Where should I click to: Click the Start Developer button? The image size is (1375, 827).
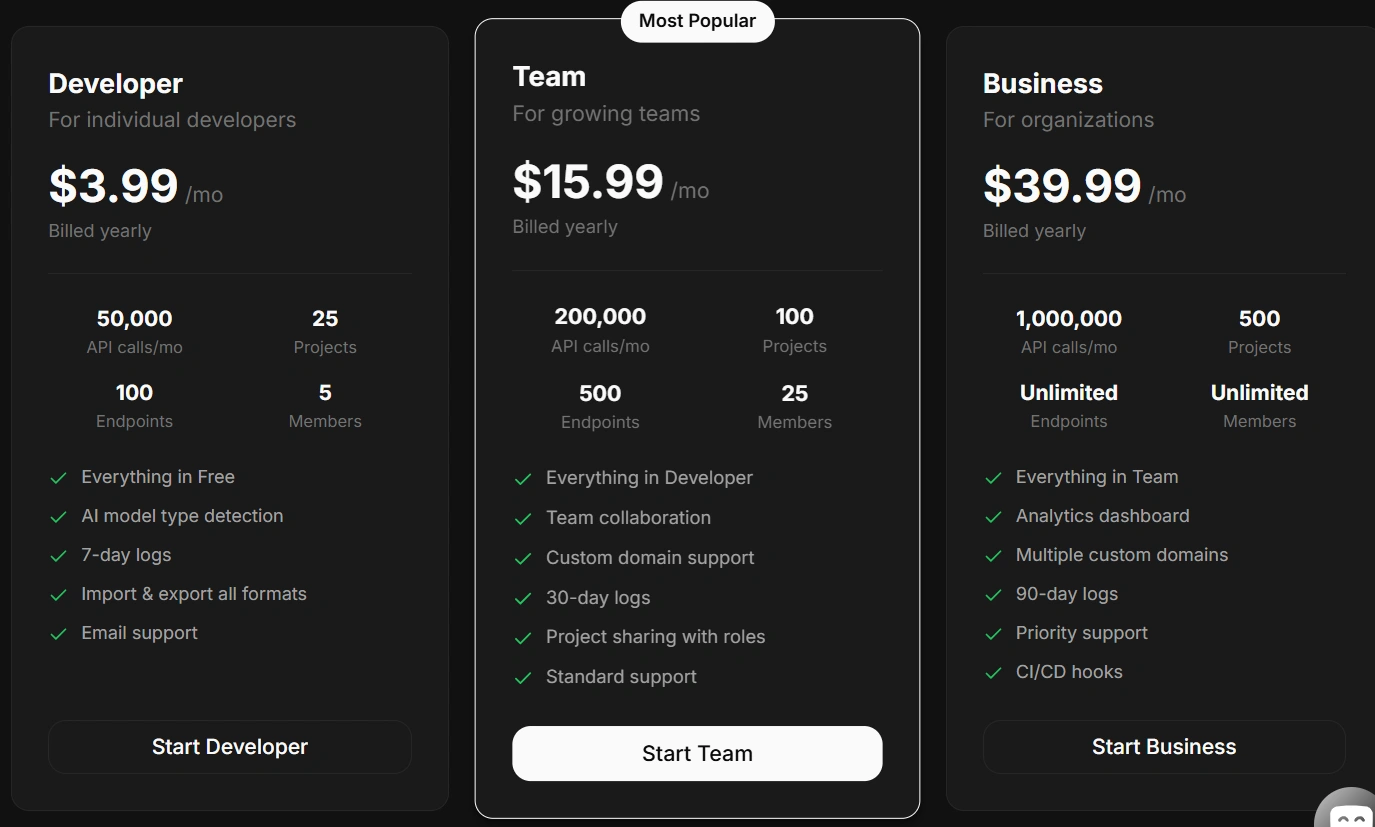(x=230, y=747)
